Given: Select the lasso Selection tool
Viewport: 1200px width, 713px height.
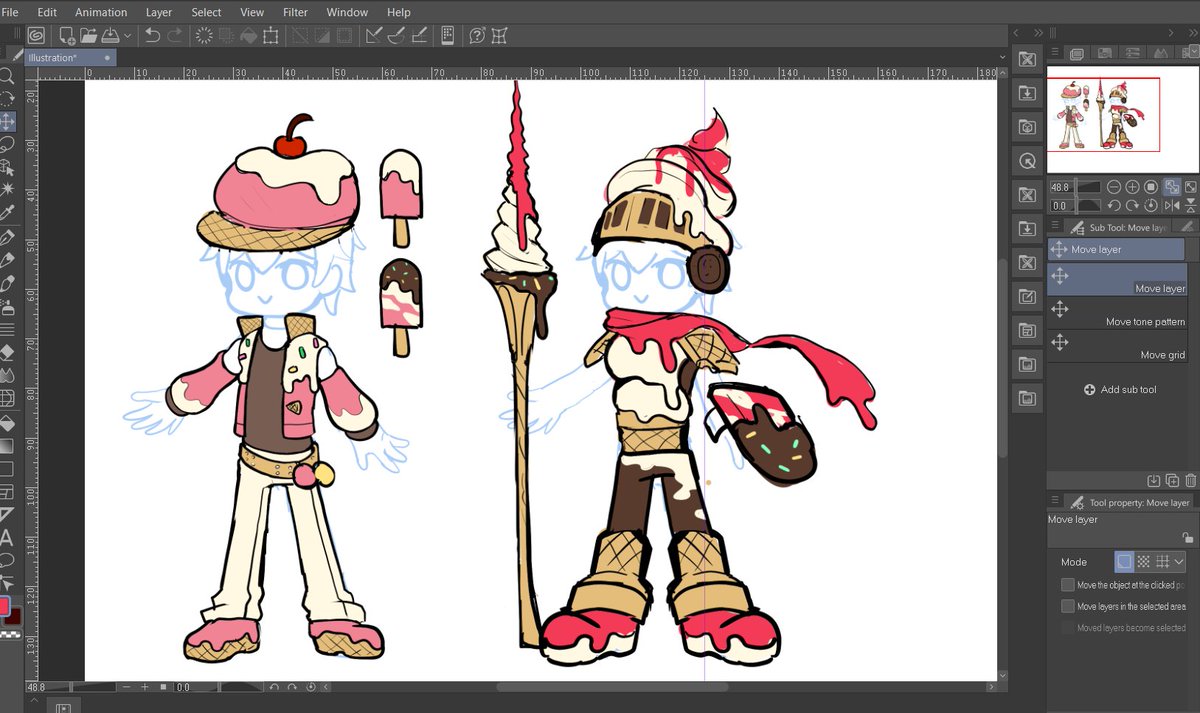Looking at the screenshot, I should click(7, 144).
